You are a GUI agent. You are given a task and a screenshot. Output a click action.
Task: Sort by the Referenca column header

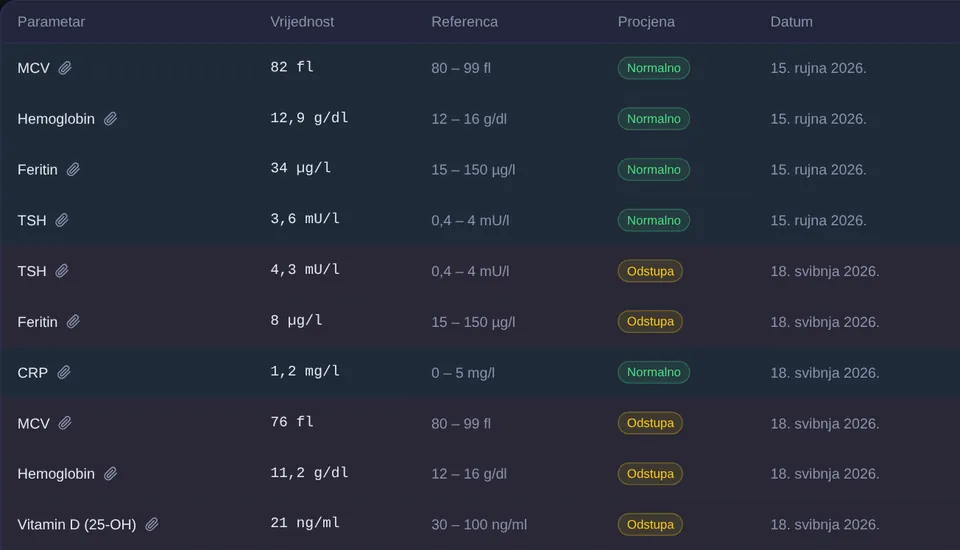pyautogui.click(x=465, y=22)
